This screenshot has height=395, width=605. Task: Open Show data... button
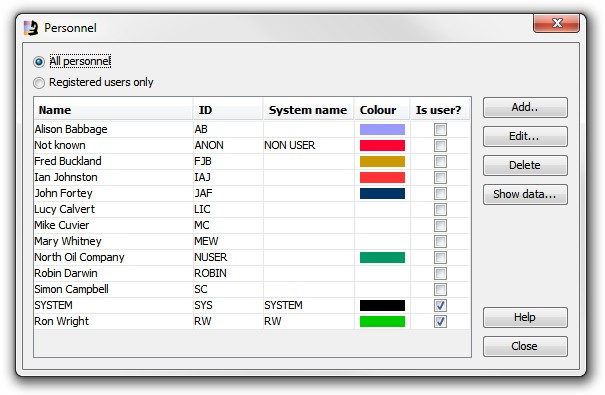[525, 194]
